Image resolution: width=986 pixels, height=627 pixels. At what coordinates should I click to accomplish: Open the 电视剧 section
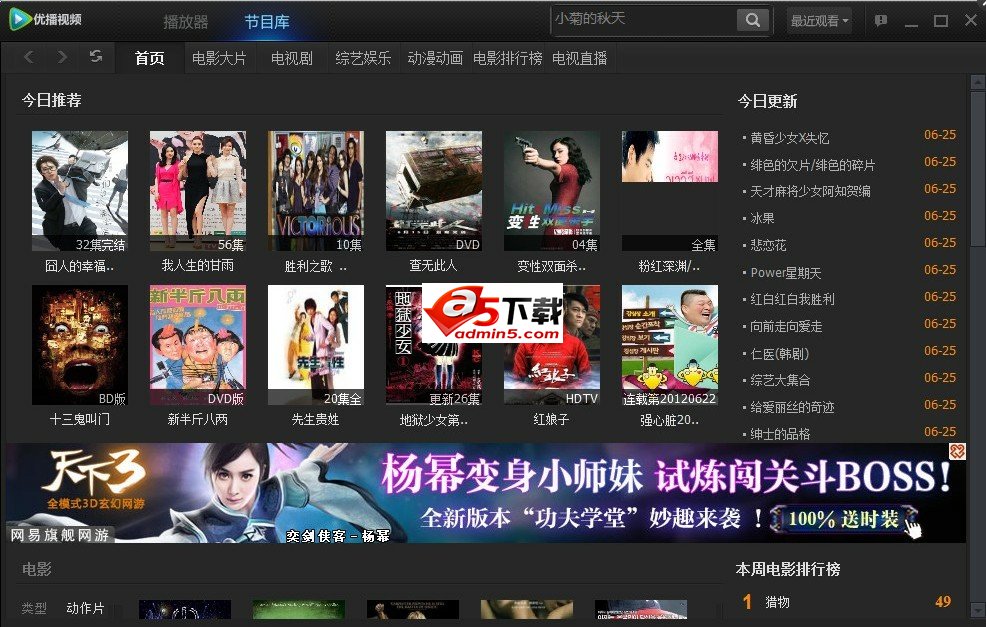pos(292,58)
